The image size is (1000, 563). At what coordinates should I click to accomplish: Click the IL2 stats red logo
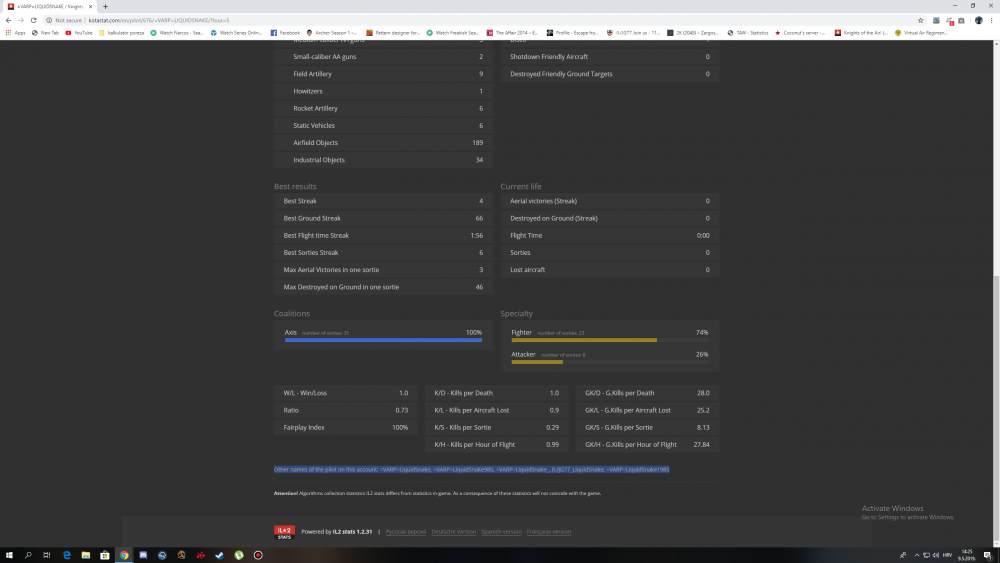(284, 532)
